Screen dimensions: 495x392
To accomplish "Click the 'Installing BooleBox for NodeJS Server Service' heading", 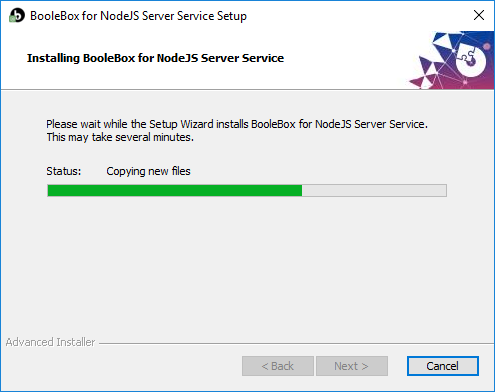I will click(155, 58).
